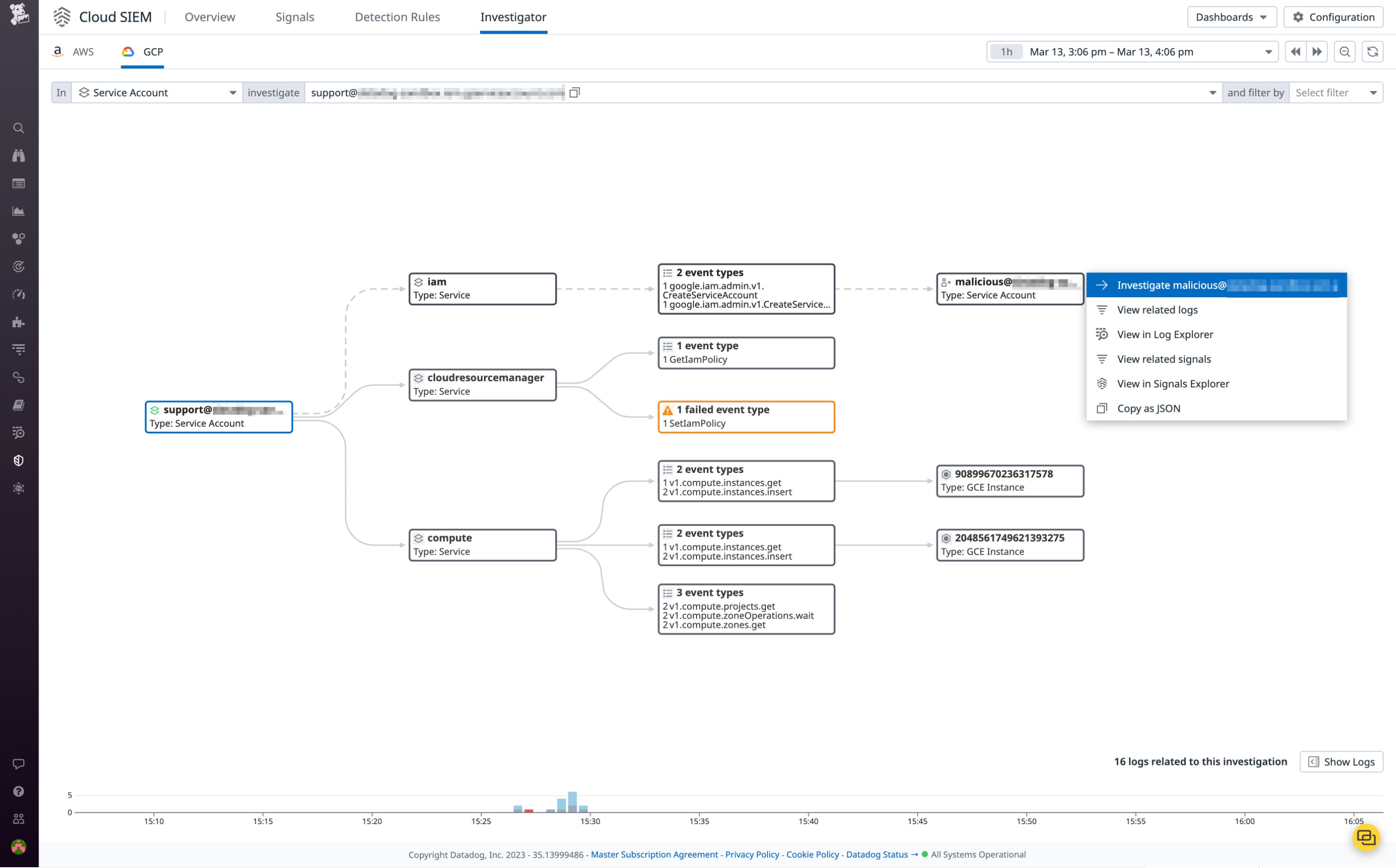1396x868 pixels.
Task: Open Search in the left sidebar
Action: coord(19,128)
